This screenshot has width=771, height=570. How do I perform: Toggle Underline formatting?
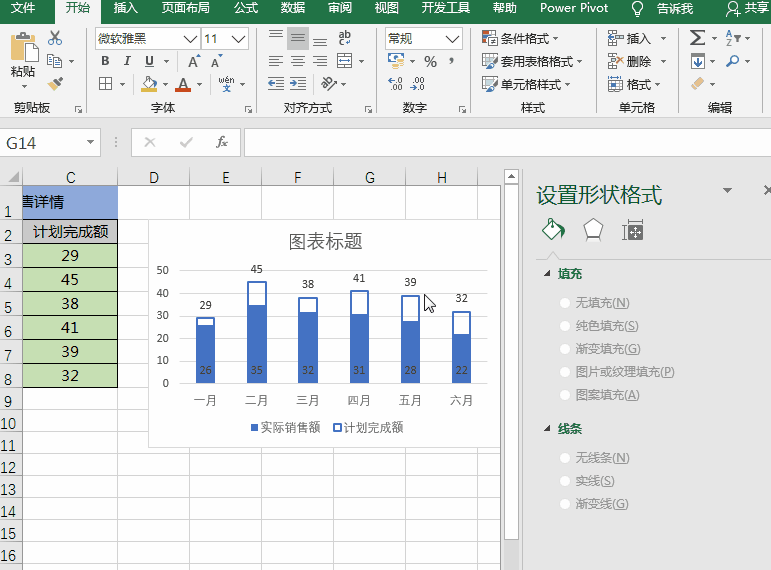[x=149, y=61]
